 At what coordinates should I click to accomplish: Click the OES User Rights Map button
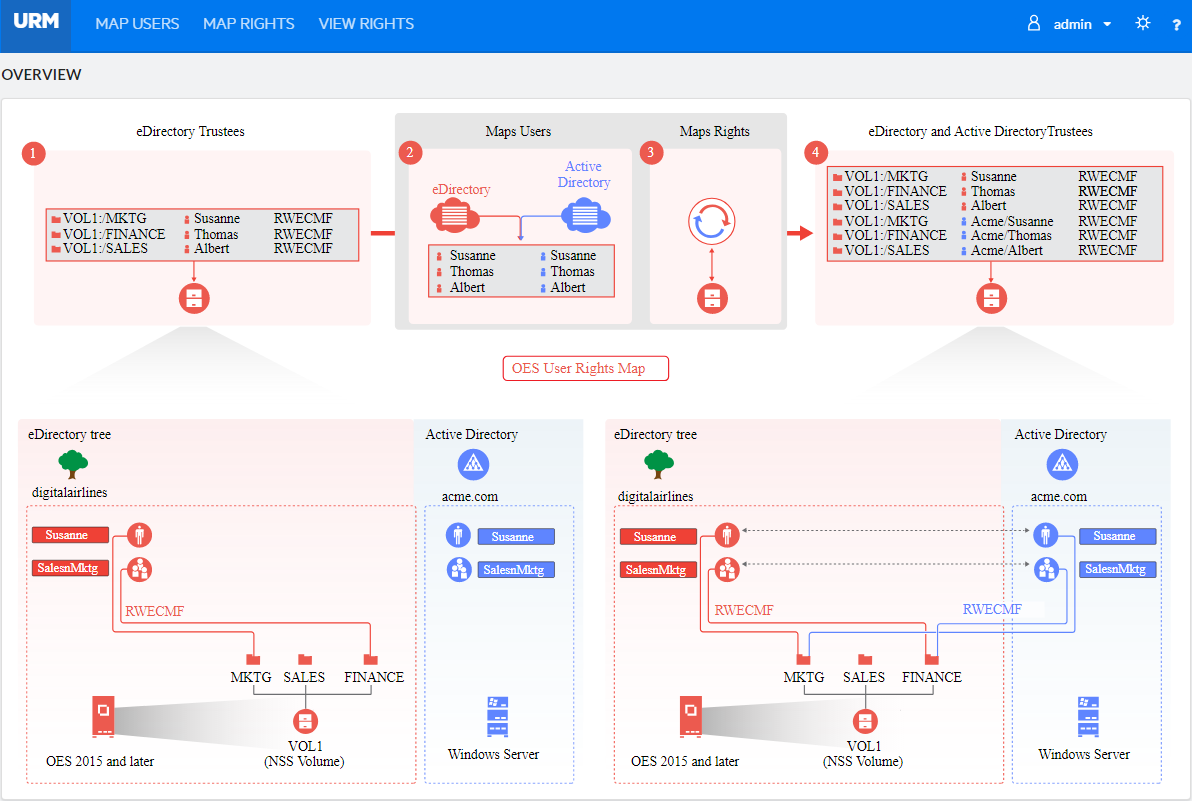point(585,368)
